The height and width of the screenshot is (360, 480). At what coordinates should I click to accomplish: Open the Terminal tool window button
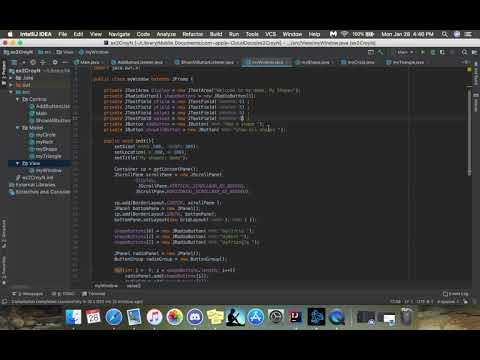pyautogui.click(x=94, y=294)
